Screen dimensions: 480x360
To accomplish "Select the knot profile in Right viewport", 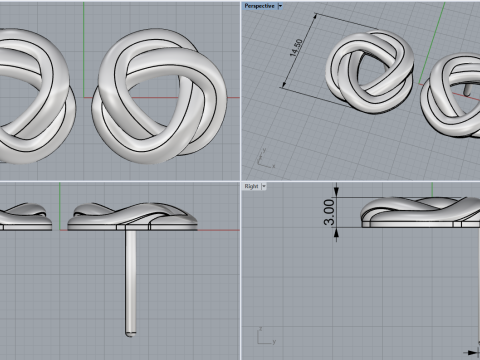I will tap(421, 212).
